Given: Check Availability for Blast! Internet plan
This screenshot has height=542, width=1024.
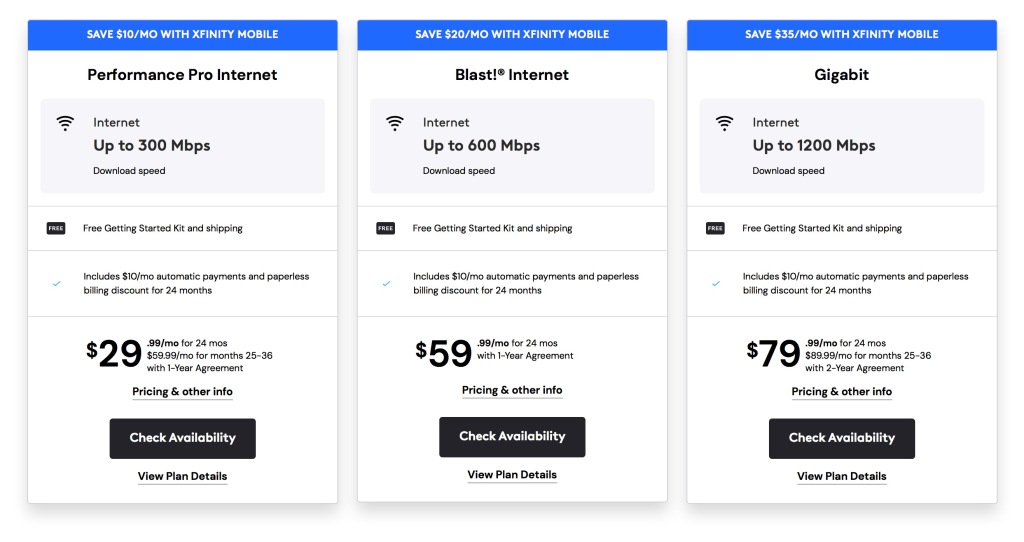Looking at the screenshot, I should coord(512,437).
